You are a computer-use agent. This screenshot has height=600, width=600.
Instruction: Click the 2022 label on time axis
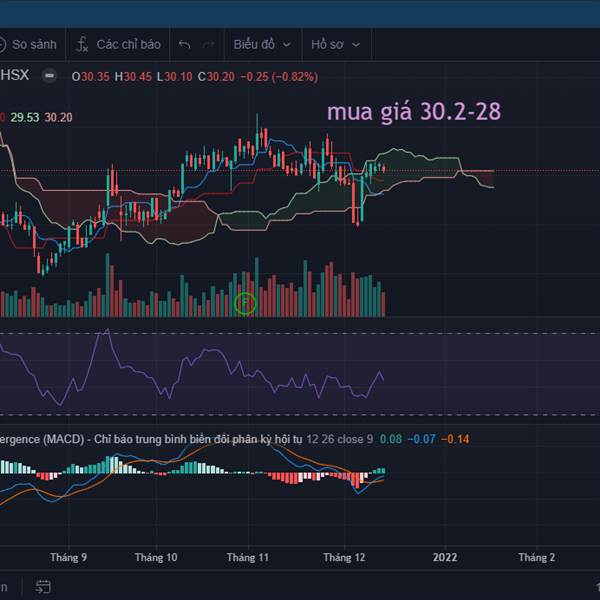446,557
